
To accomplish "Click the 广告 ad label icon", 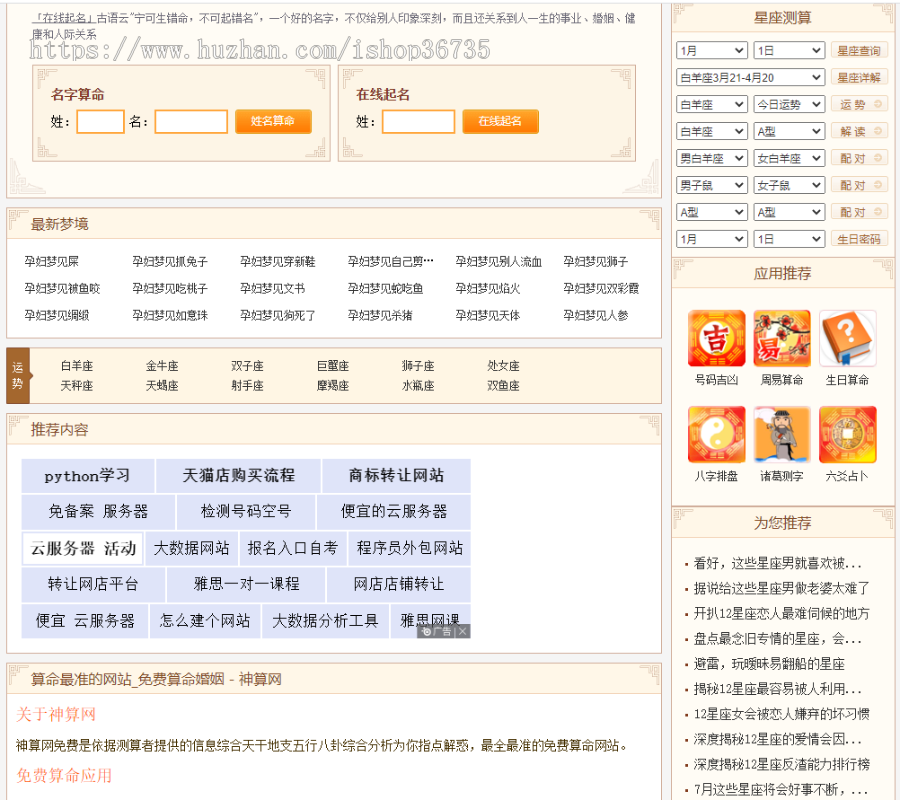I will (x=437, y=631).
